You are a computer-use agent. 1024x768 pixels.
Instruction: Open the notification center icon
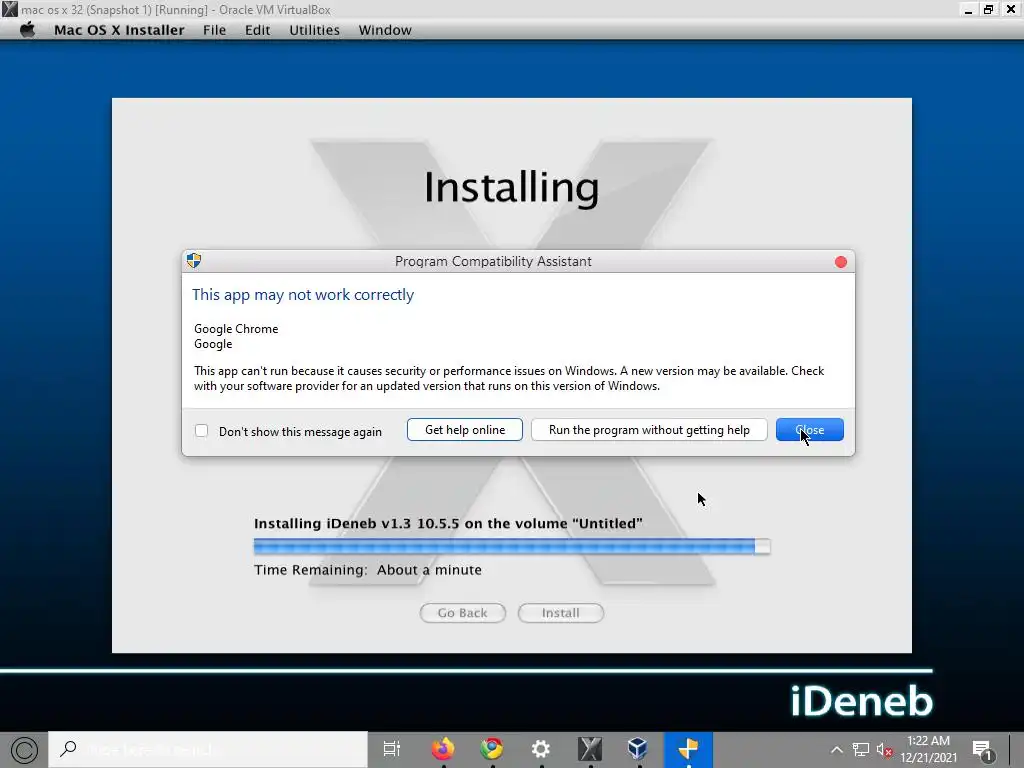pos(983,750)
